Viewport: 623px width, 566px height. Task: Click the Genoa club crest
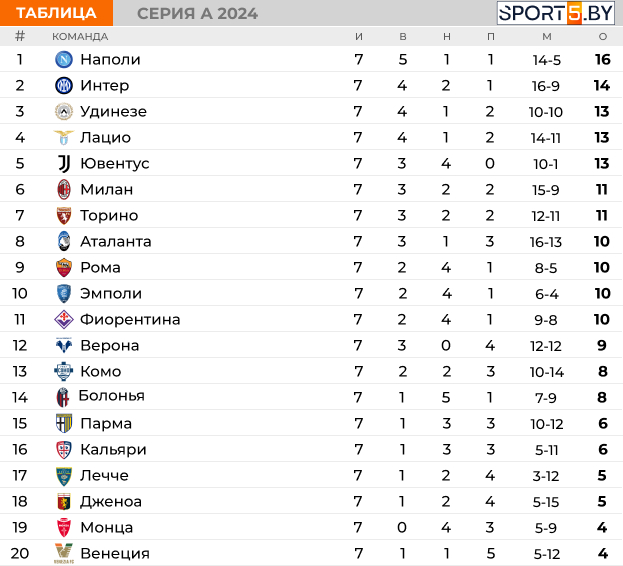coord(64,501)
